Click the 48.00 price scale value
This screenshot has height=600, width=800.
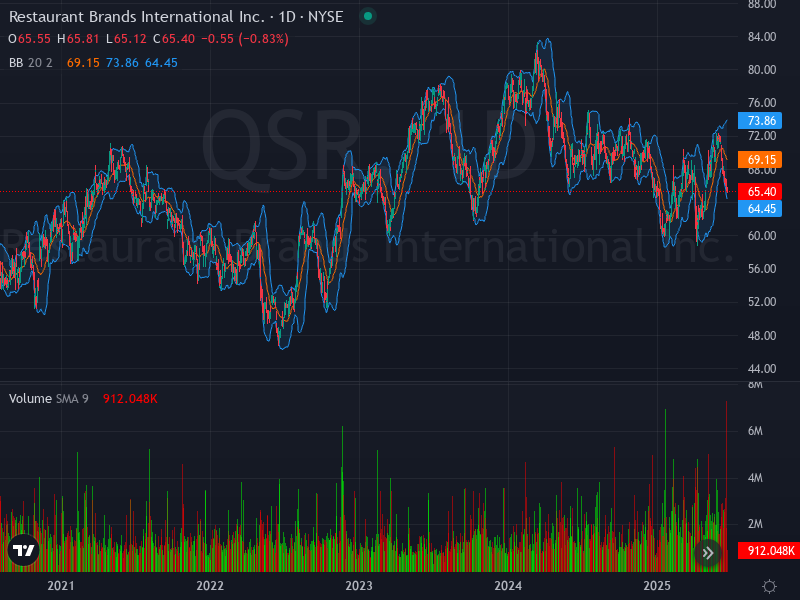coord(762,336)
